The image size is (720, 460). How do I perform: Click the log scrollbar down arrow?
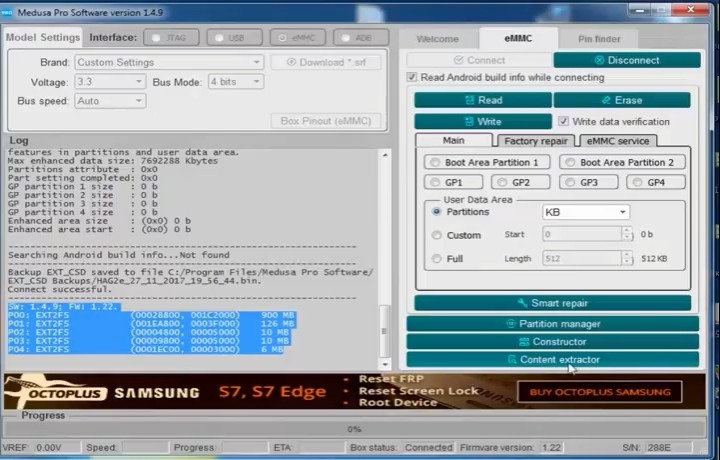[x=385, y=365]
